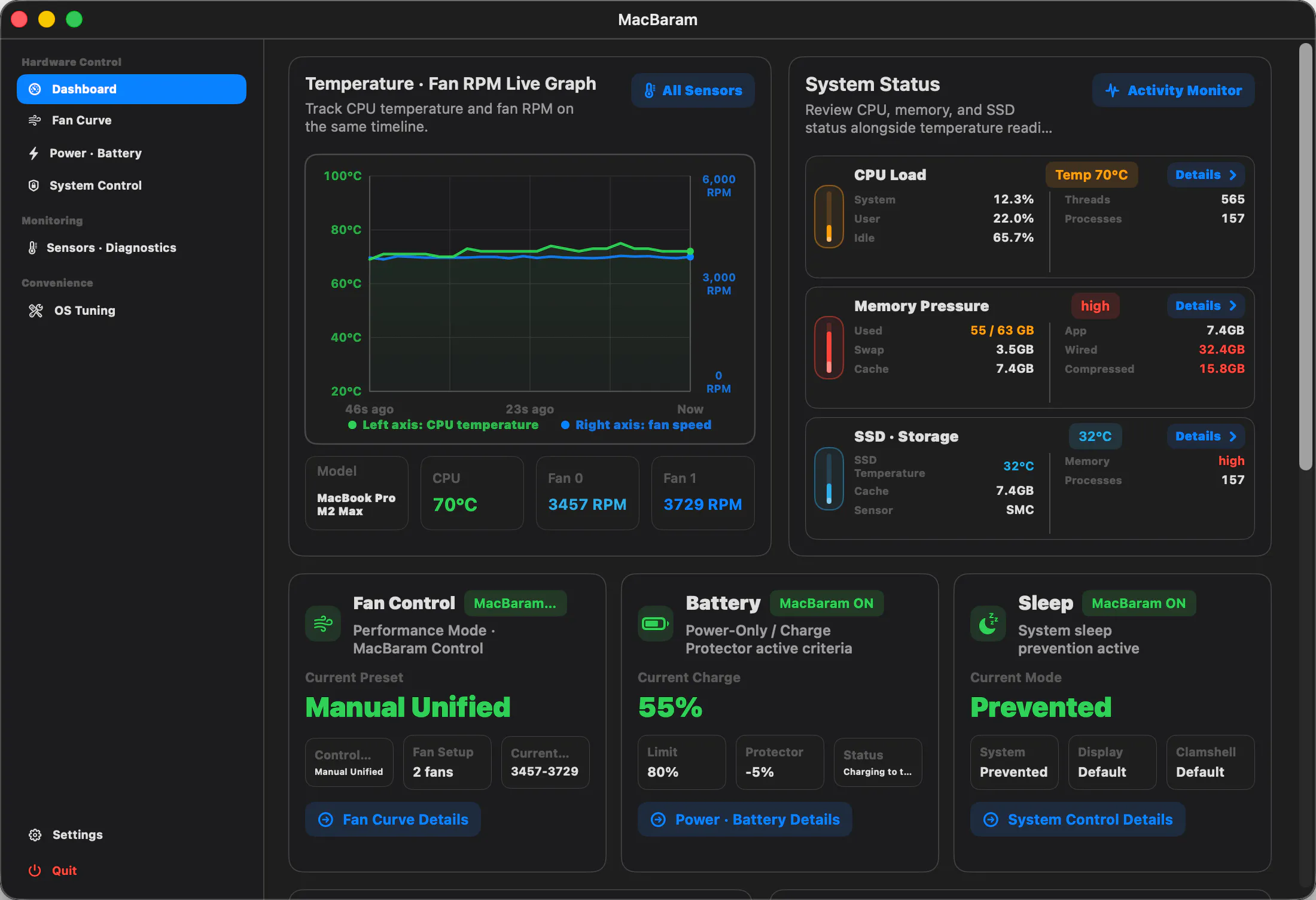This screenshot has width=1316, height=900.
Task: Click the 32°C SSD badge
Action: pos(1095,436)
